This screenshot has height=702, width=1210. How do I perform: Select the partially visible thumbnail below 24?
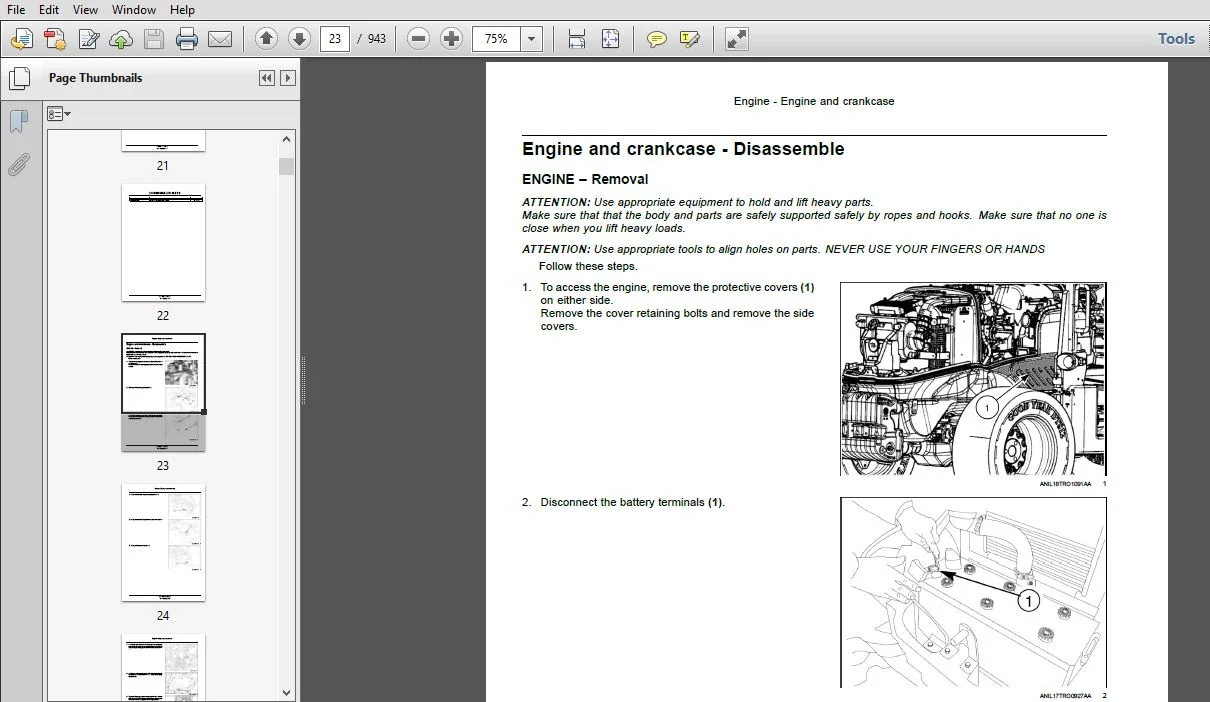click(x=163, y=667)
